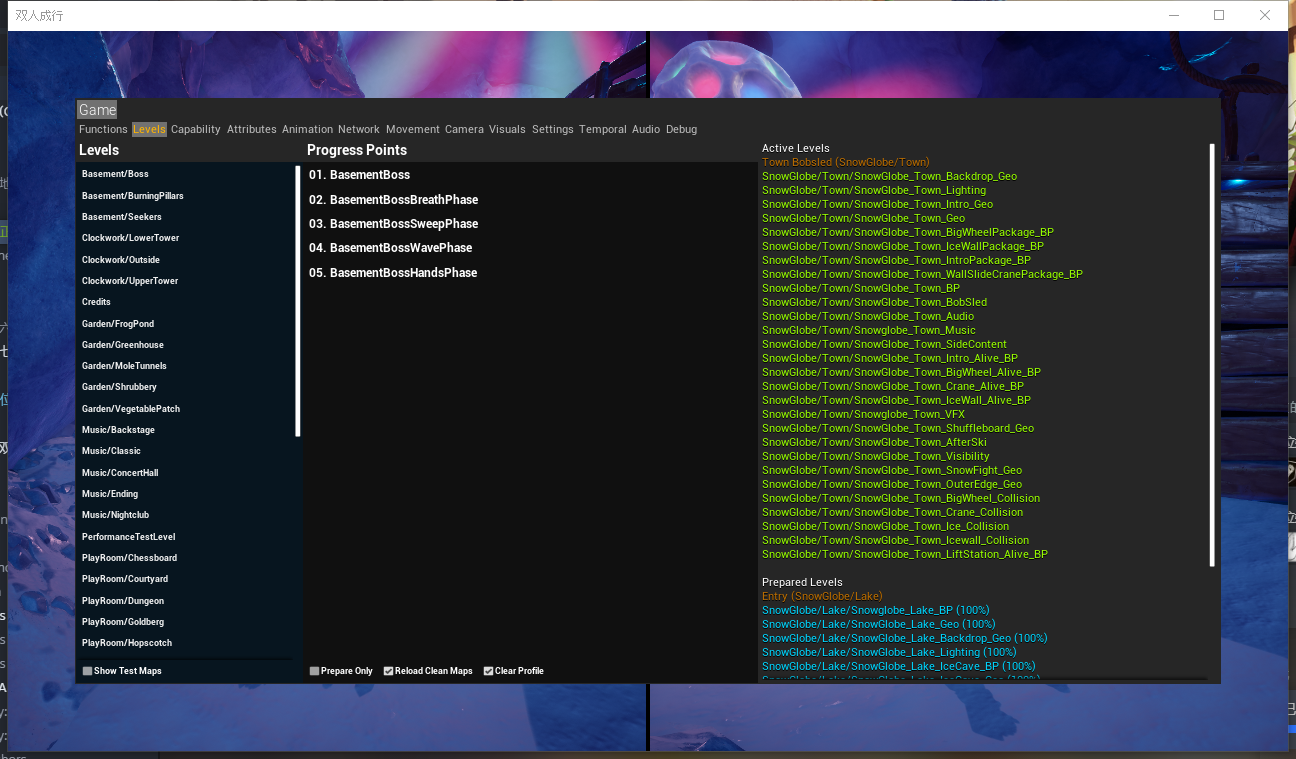1296x759 pixels.
Task: Click Snowglobe_Town_VFX active level
Action: click(x=864, y=414)
